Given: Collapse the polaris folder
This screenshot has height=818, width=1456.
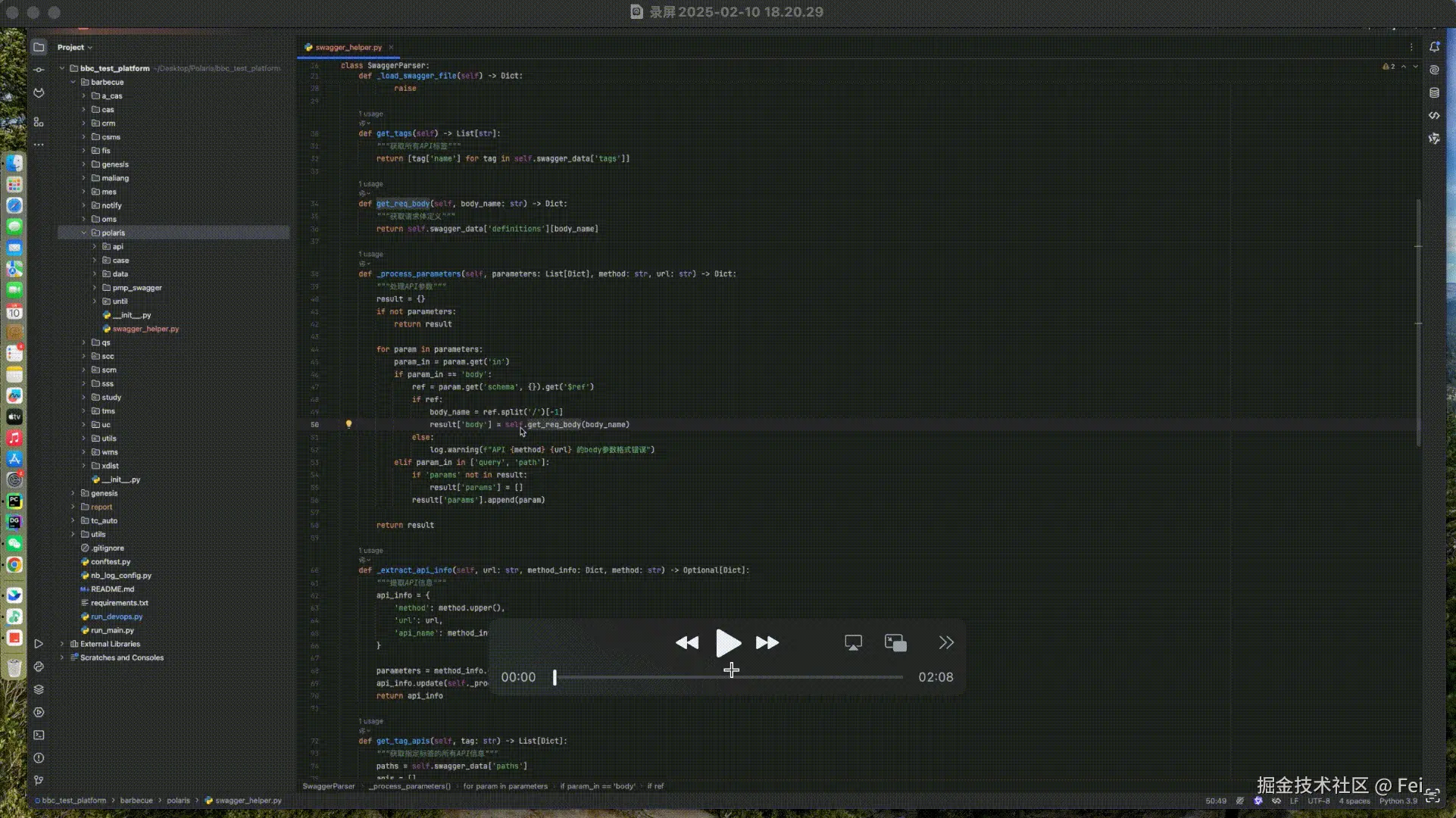Looking at the screenshot, I should pyautogui.click(x=84, y=233).
